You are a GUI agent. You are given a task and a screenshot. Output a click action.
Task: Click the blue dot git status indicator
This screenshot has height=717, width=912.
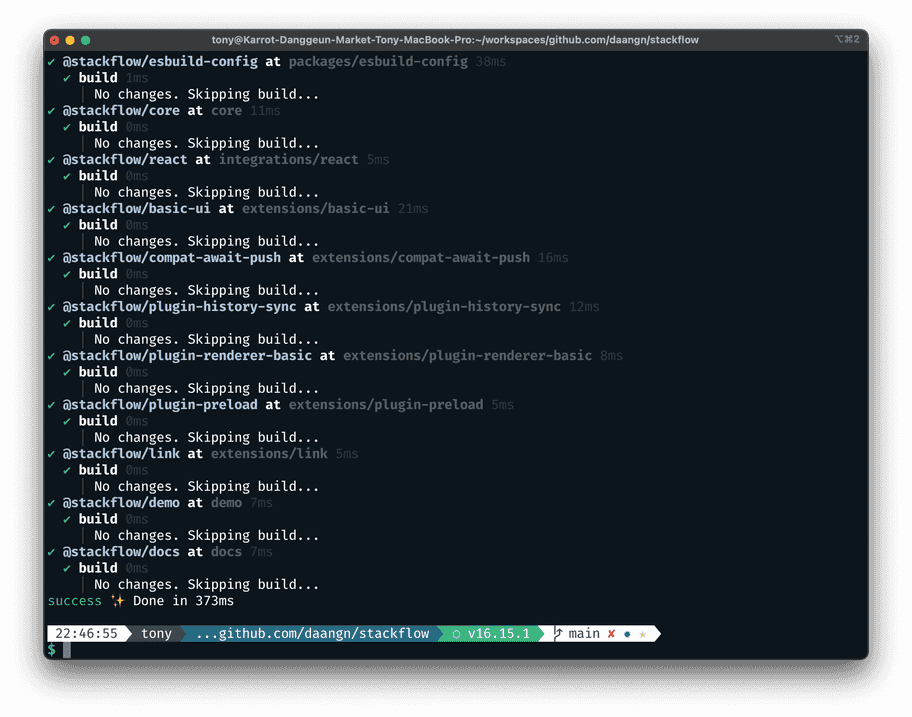click(x=627, y=634)
